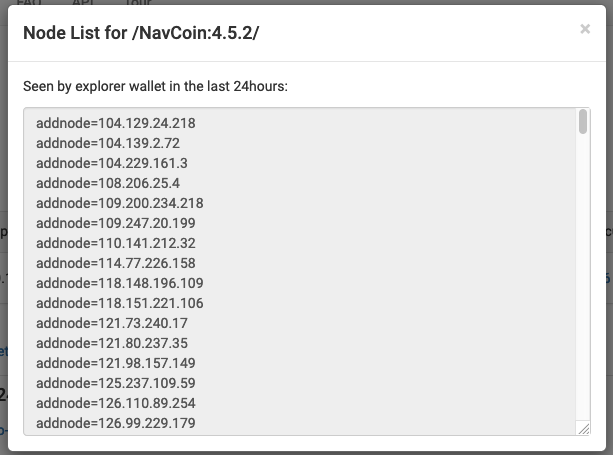
Task: Click the addnode=109.247.20.199 entry
Action: pyautogui.click(x=116, y=223)
